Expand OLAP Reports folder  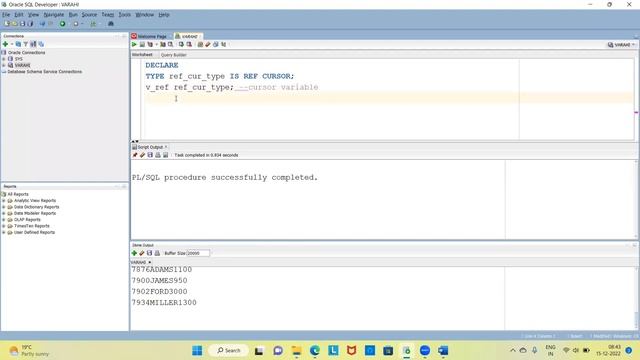click(4, 220)
